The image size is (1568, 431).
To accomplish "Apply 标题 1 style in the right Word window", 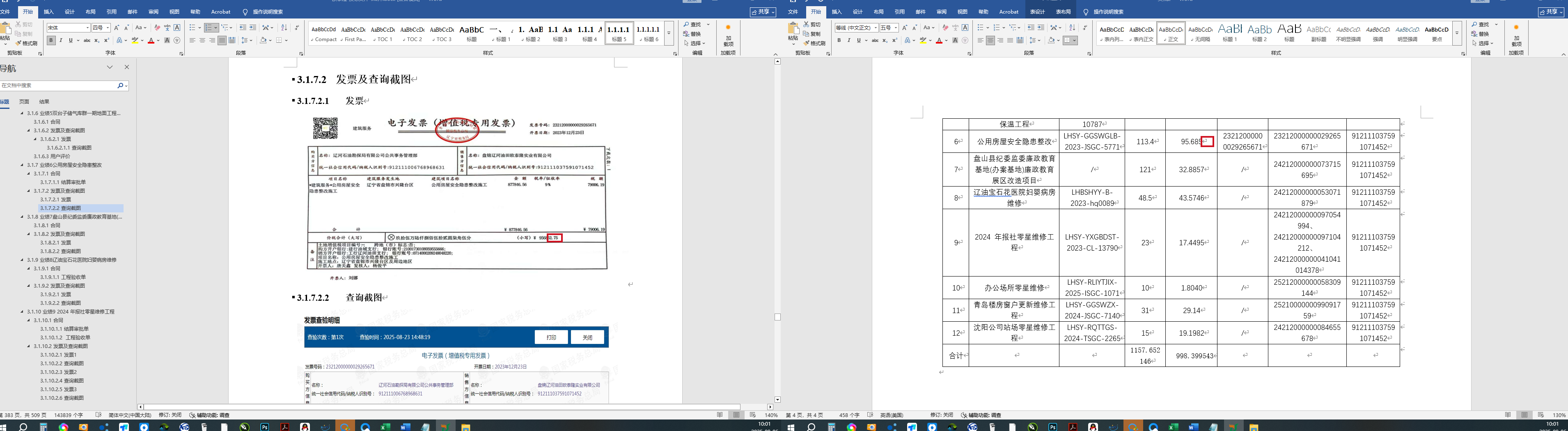I will tap(1229, 33).
